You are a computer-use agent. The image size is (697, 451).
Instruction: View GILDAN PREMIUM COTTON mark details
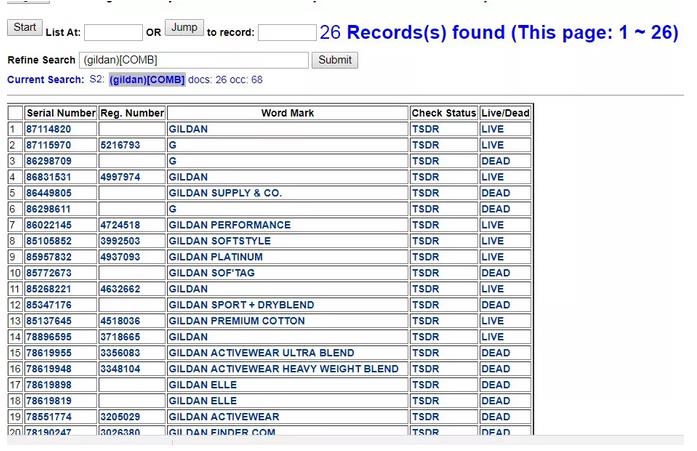coord(237,321)
